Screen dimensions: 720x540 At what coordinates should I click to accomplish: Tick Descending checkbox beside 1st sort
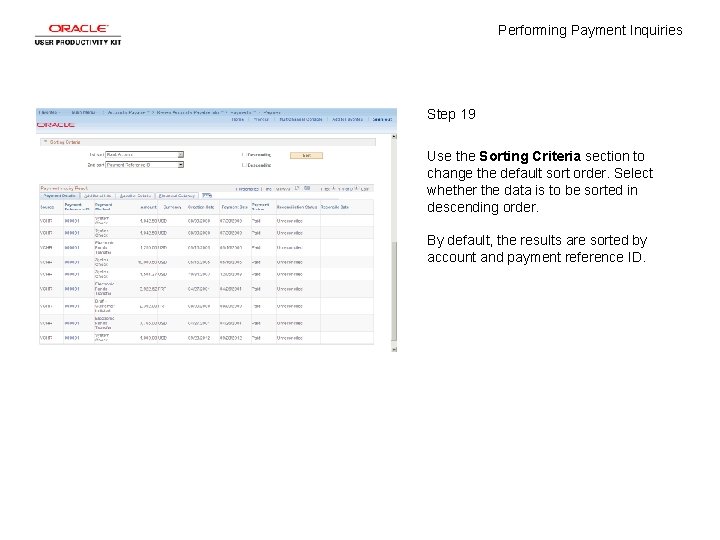pos(244,155)
